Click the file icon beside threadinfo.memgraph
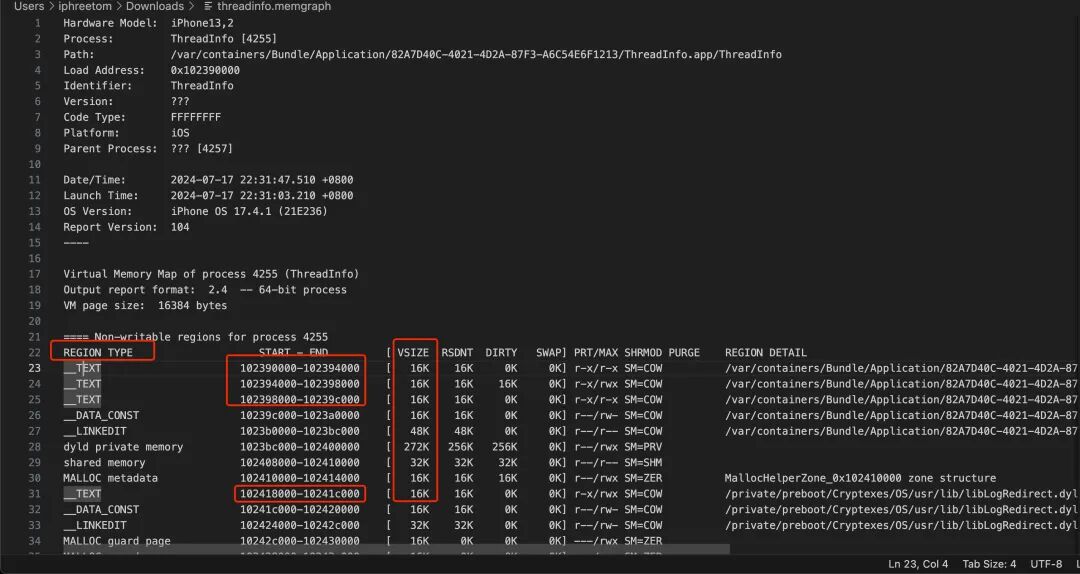Viewport: 1080px width, 574px height. tap(209, 6)
